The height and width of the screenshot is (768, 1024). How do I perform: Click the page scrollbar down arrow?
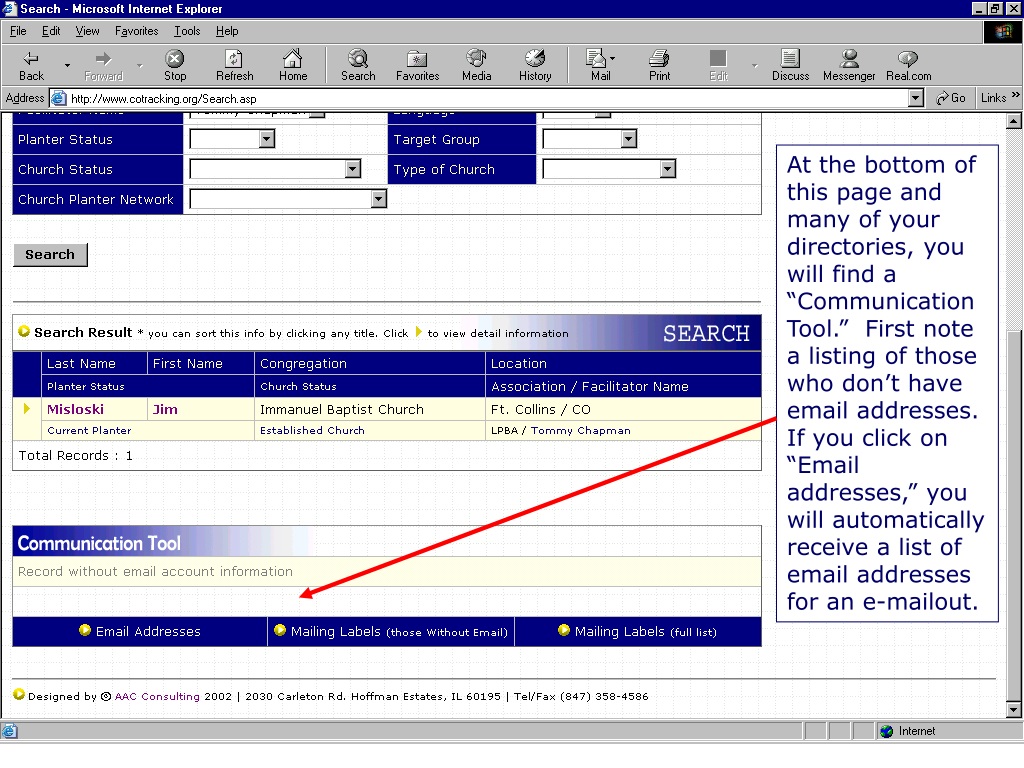pyautogui.click(x=1013, y=709)
